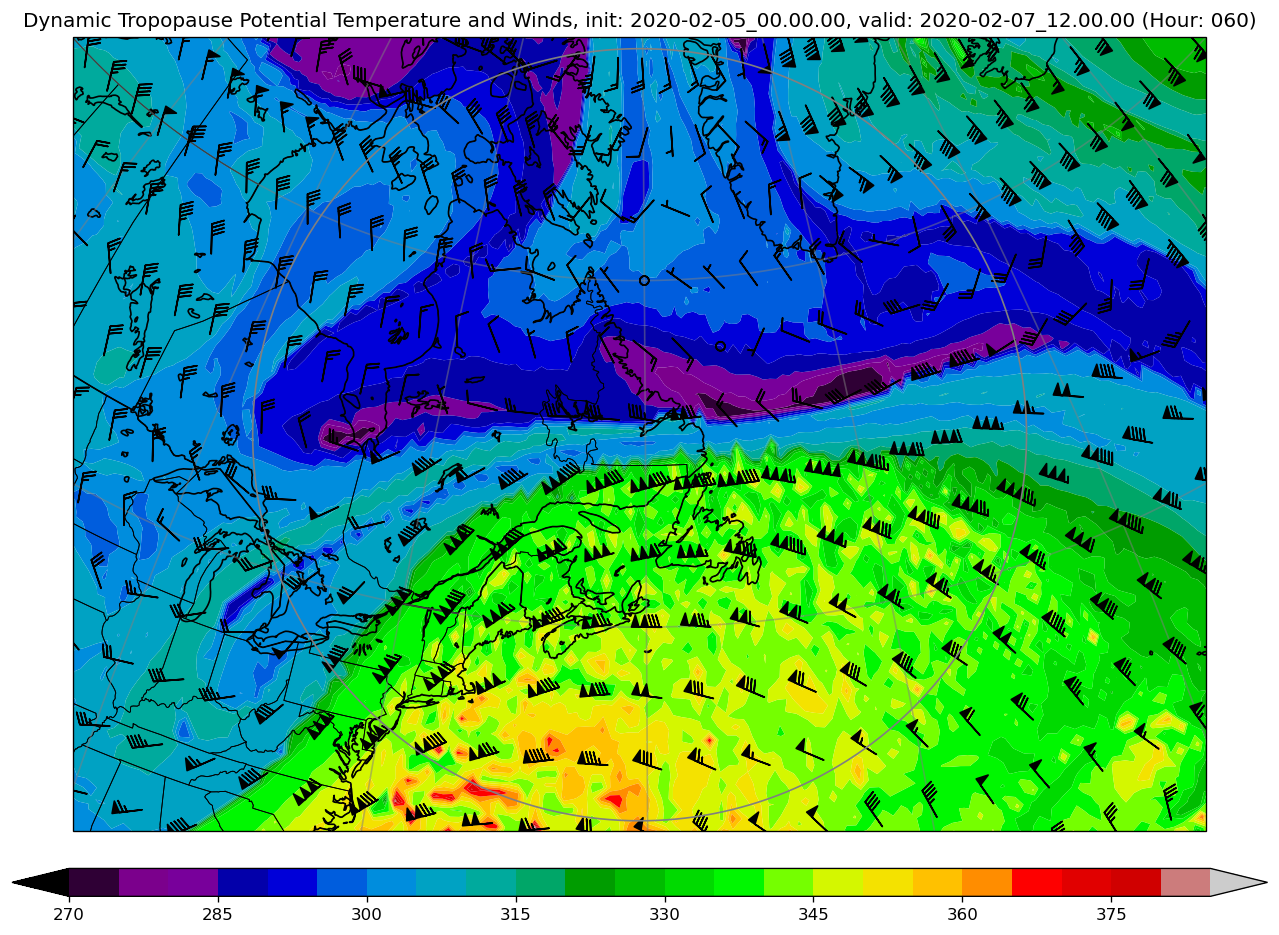The width and height of the screenshot is (1279, 935).
Task: Select the orange segment right of 360
Action: 986,882
